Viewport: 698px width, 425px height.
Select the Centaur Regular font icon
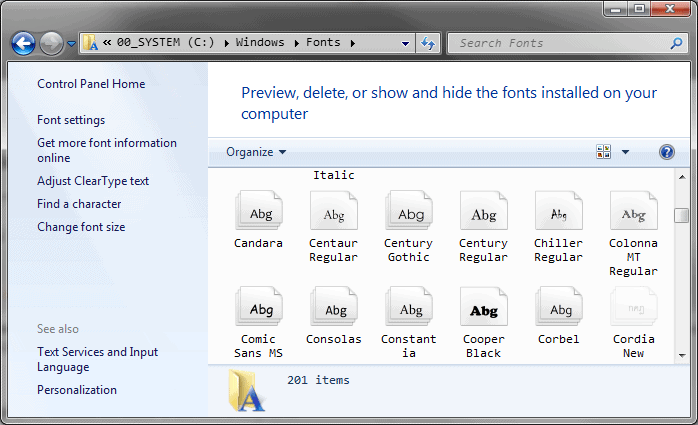pos(334,210)
